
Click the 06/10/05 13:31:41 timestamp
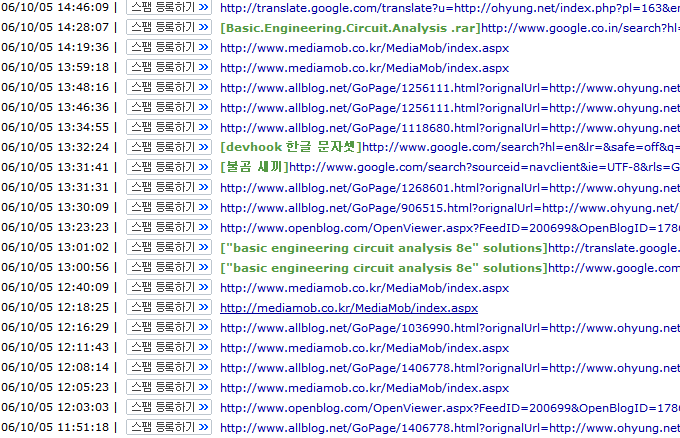pyautogui.click(x=55, y=167)
